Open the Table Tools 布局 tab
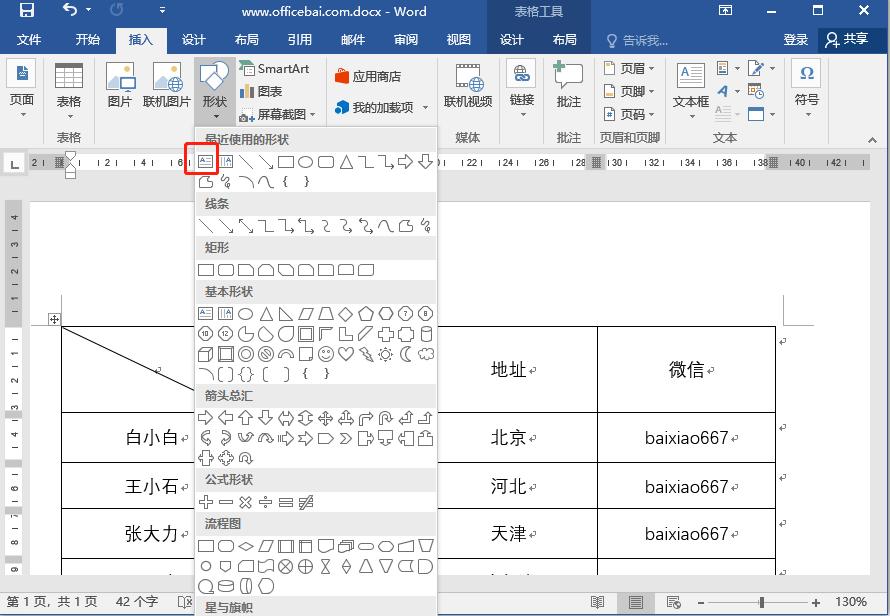This screenshot has width=890, height=616. (x=565, y=40)
